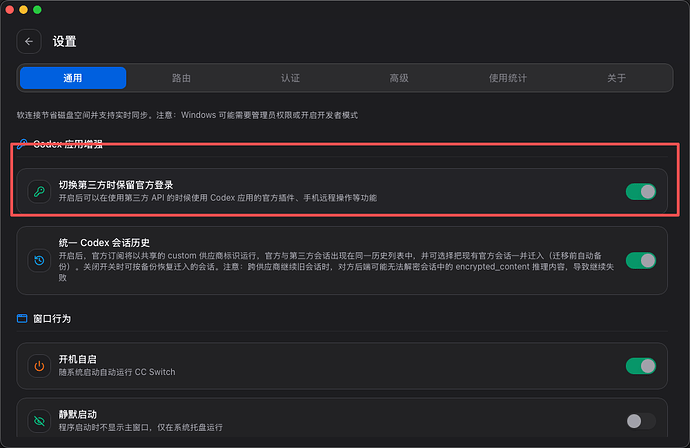Click the blue history clock icon
The image size is (690, 448).
click(x=39, y=261)
